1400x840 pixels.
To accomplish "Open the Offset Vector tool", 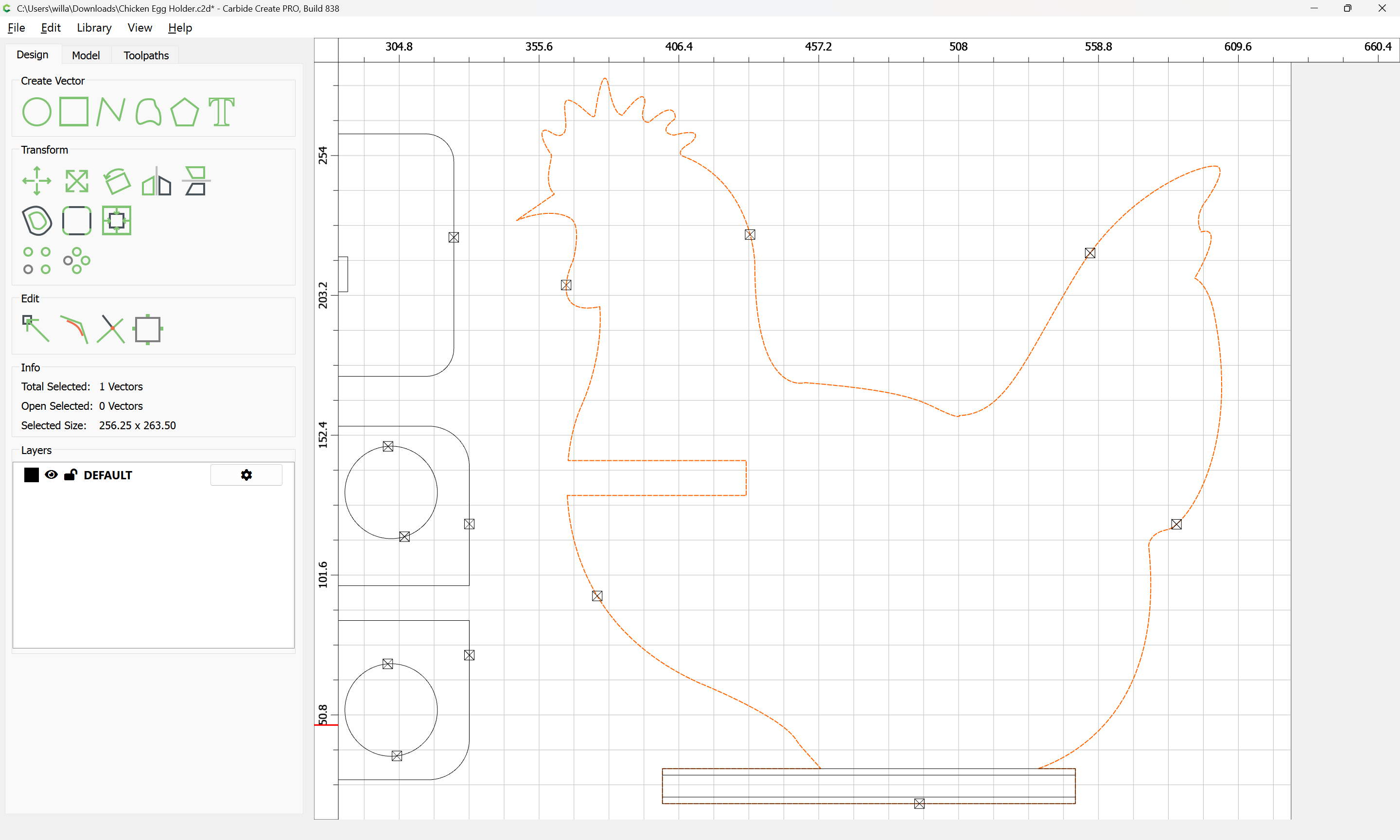I will tap(37, 221).
